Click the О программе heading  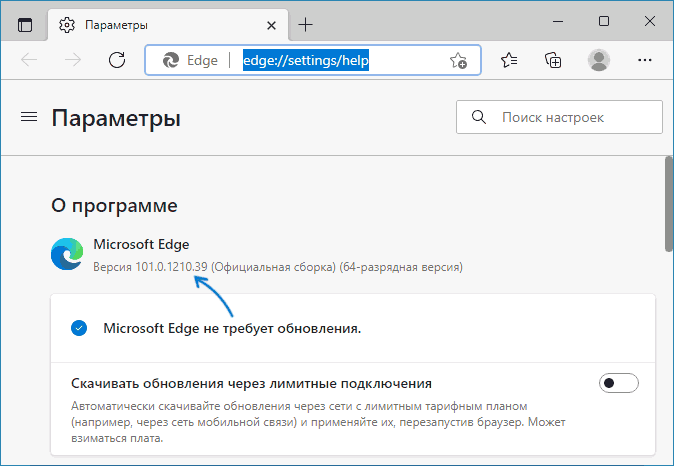click(x=114, y=205)
